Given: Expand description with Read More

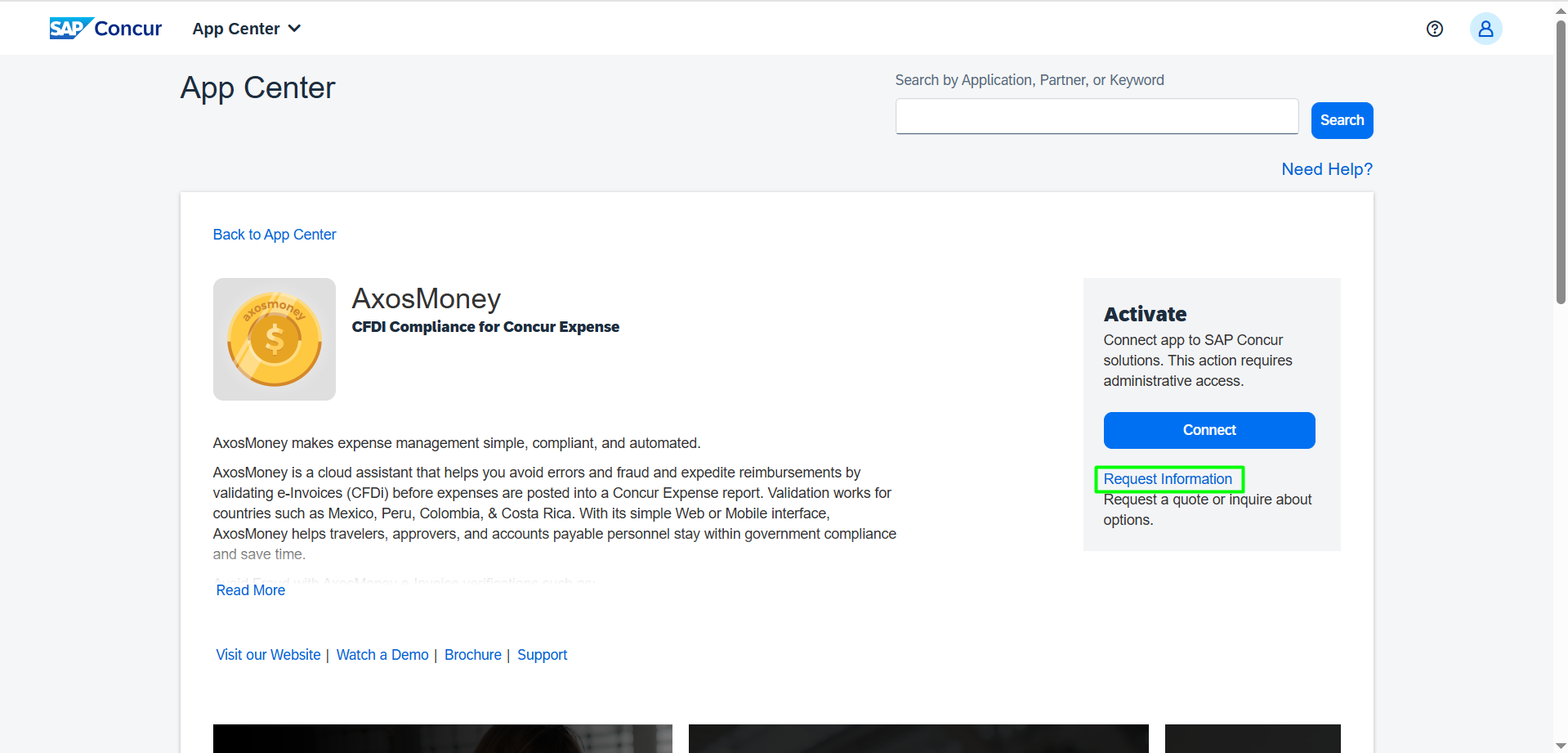Looking at the screenshot, I should [x=251, y=590].
